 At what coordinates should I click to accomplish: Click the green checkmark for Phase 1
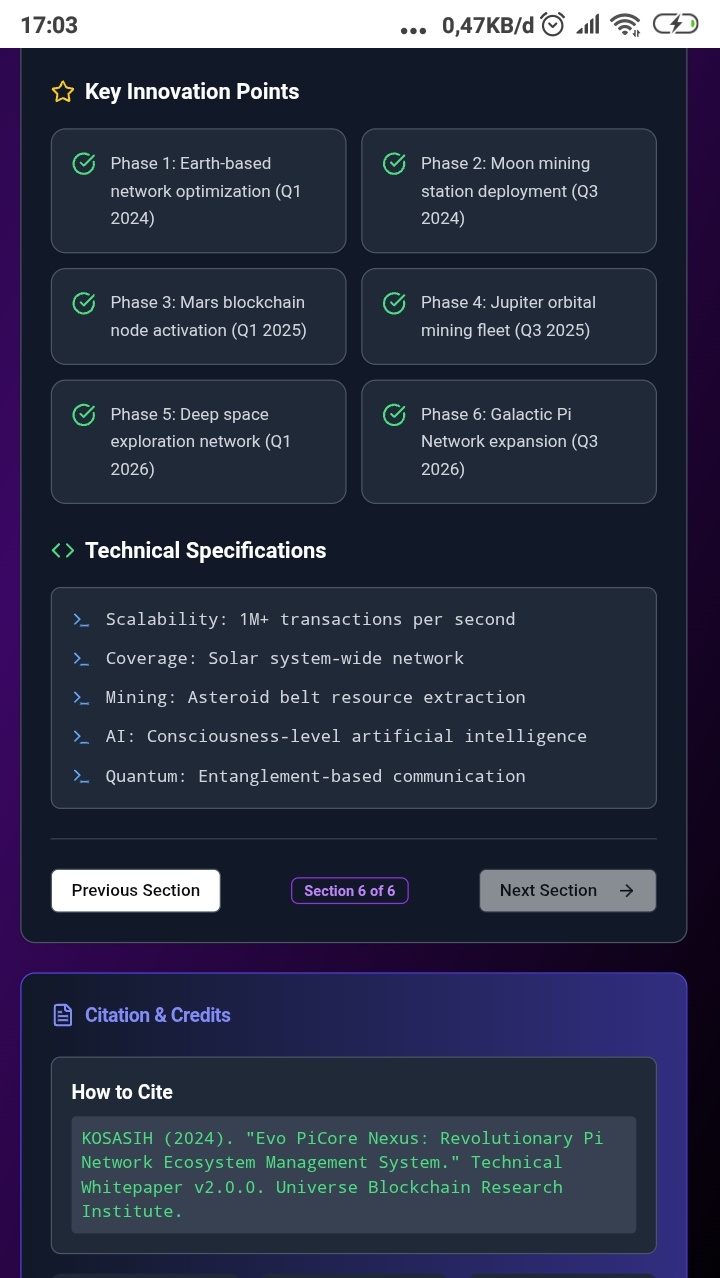pos(85,164)
